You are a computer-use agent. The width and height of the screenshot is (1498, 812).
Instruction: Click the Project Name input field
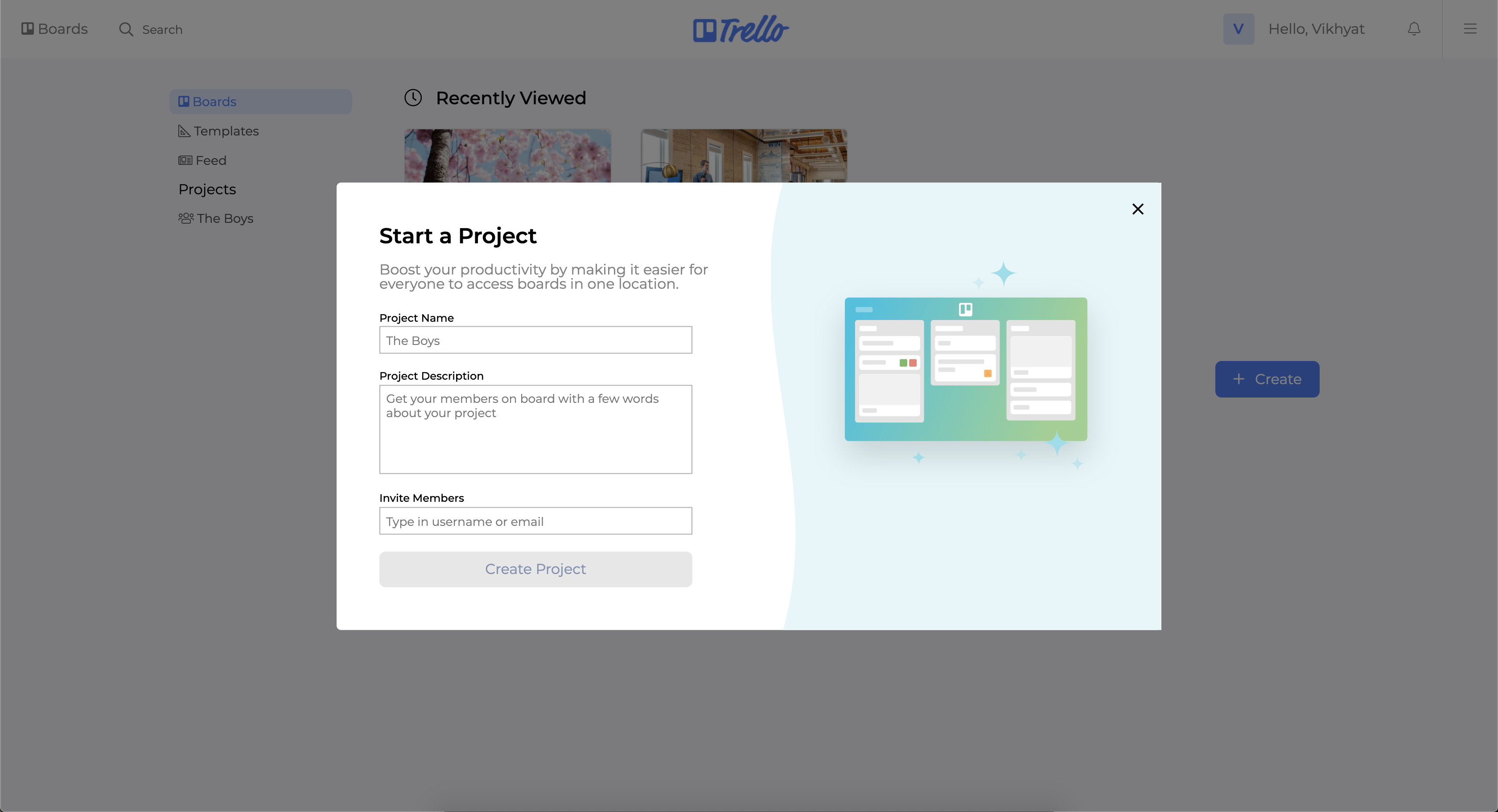pyautogui.click(x=535, y=340)
